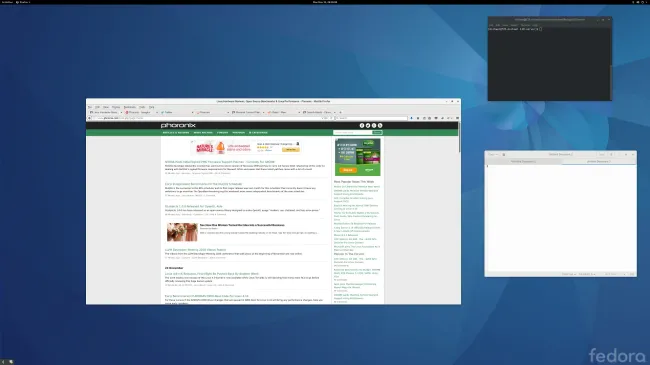The image size is (650, 365).
Task: Open gedit hamburger menu
Action: pos(611,154)
